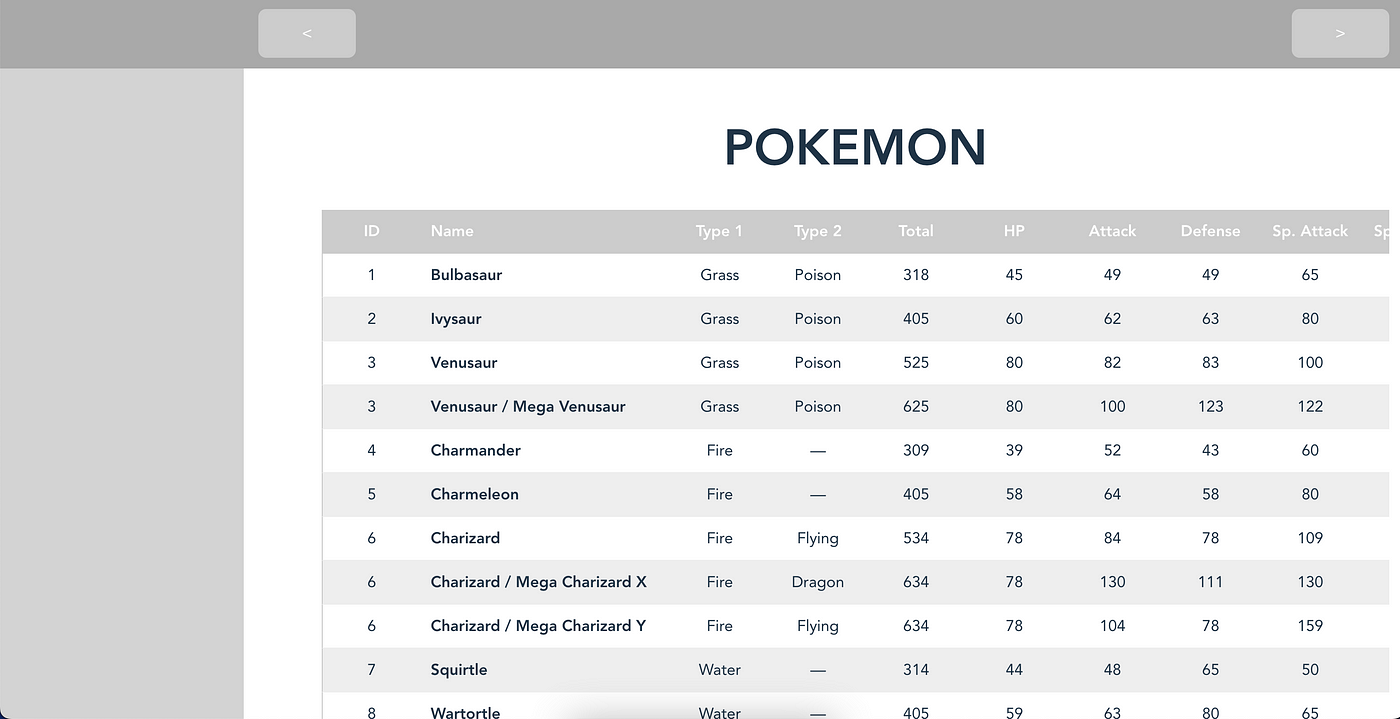Screen dimensions: 1400x719
Task: Click Charizard / Mega Charizard X name
Action: [x=538, y=582]
